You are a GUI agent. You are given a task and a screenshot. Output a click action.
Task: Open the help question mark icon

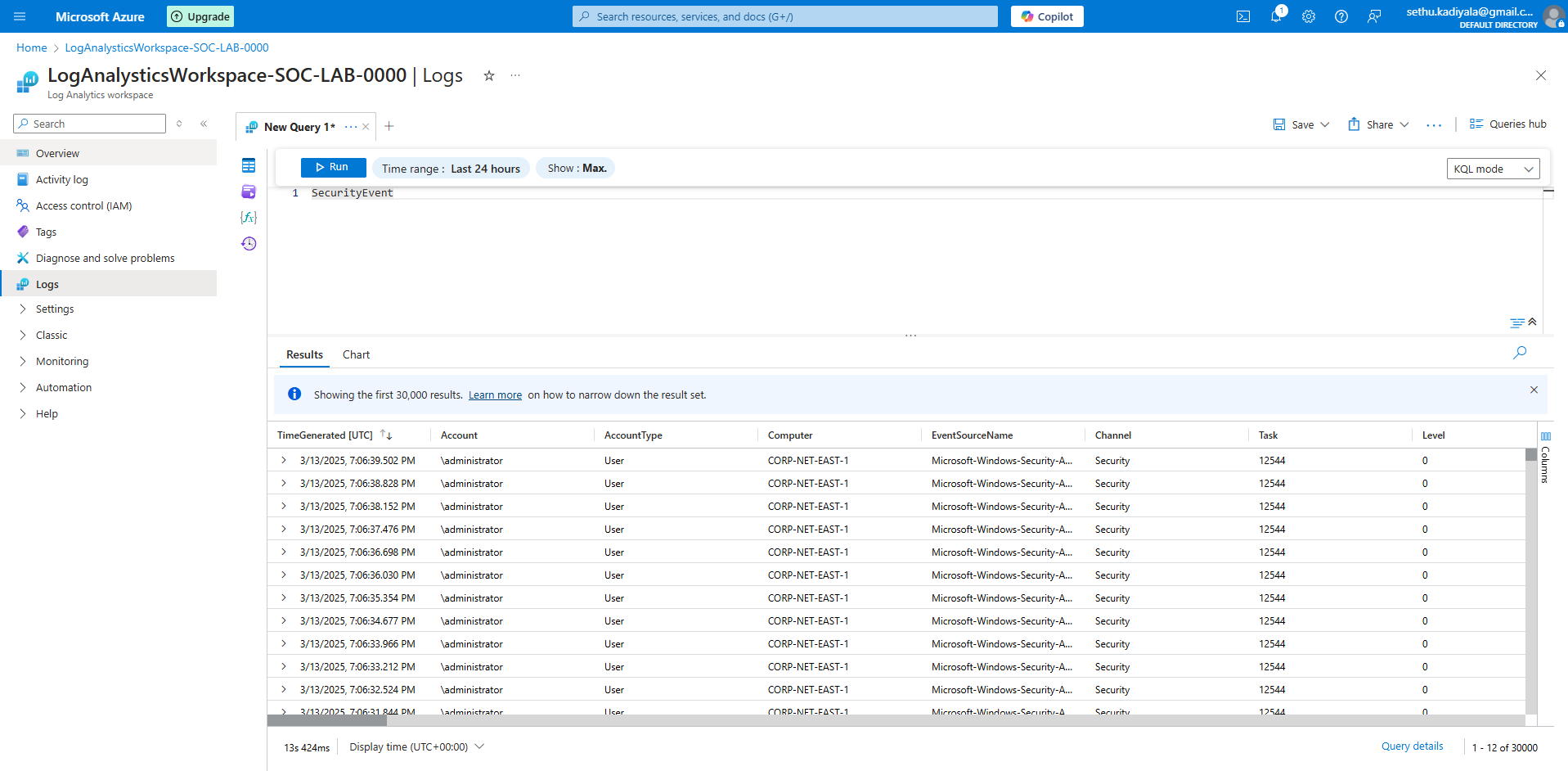click(1341, 16)
